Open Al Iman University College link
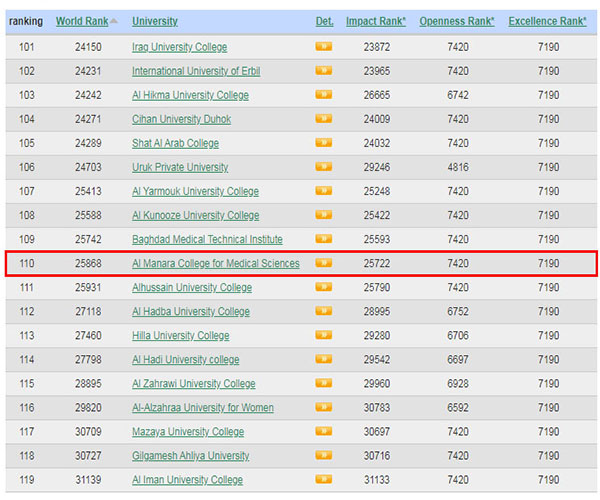 188,480
